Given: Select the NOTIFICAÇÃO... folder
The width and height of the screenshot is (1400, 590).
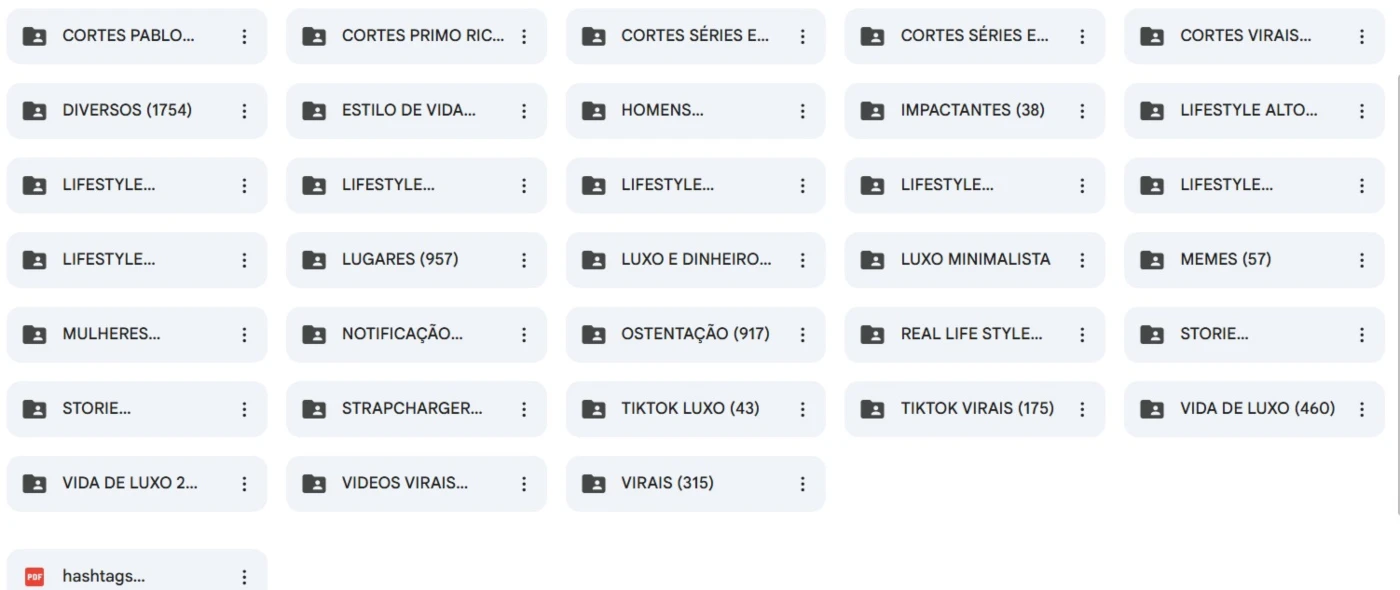Looking at the screenshot, I should click(416, 335).
